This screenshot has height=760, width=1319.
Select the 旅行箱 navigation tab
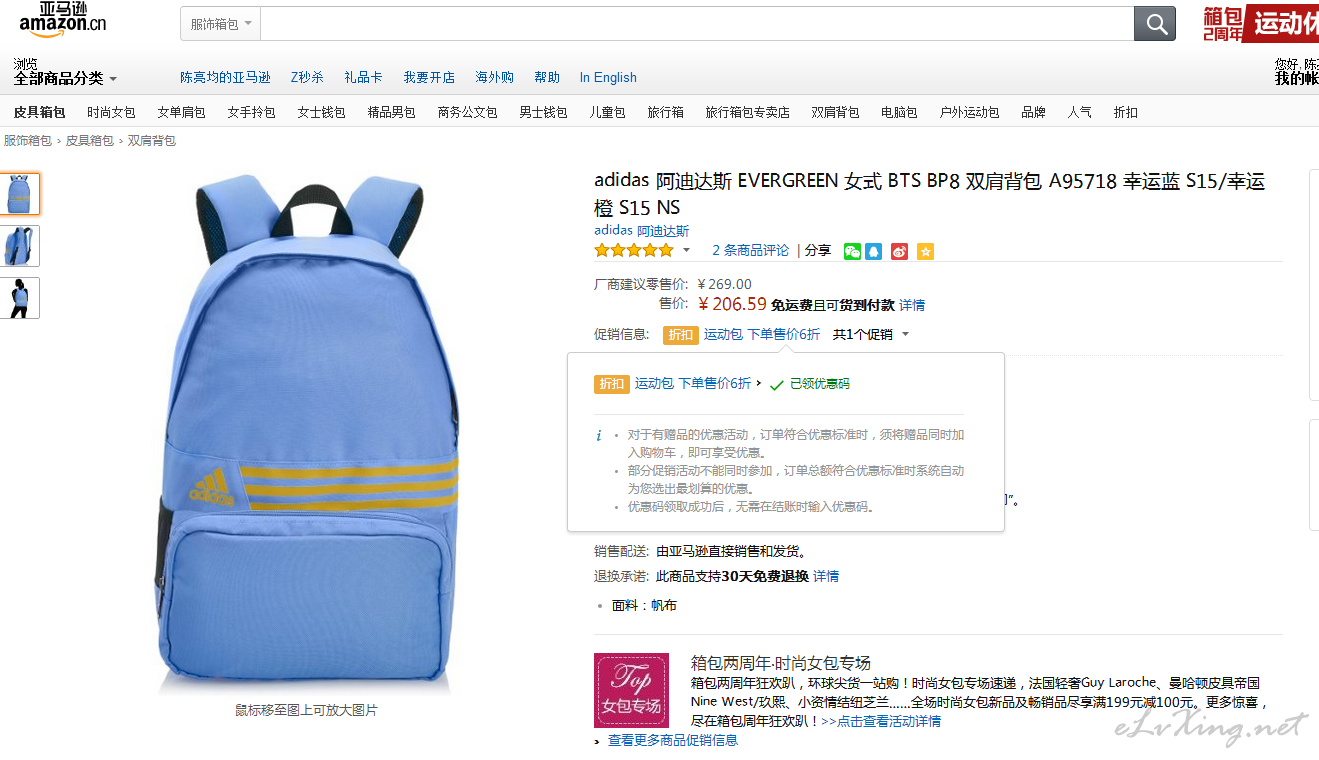tap(665, 112)
